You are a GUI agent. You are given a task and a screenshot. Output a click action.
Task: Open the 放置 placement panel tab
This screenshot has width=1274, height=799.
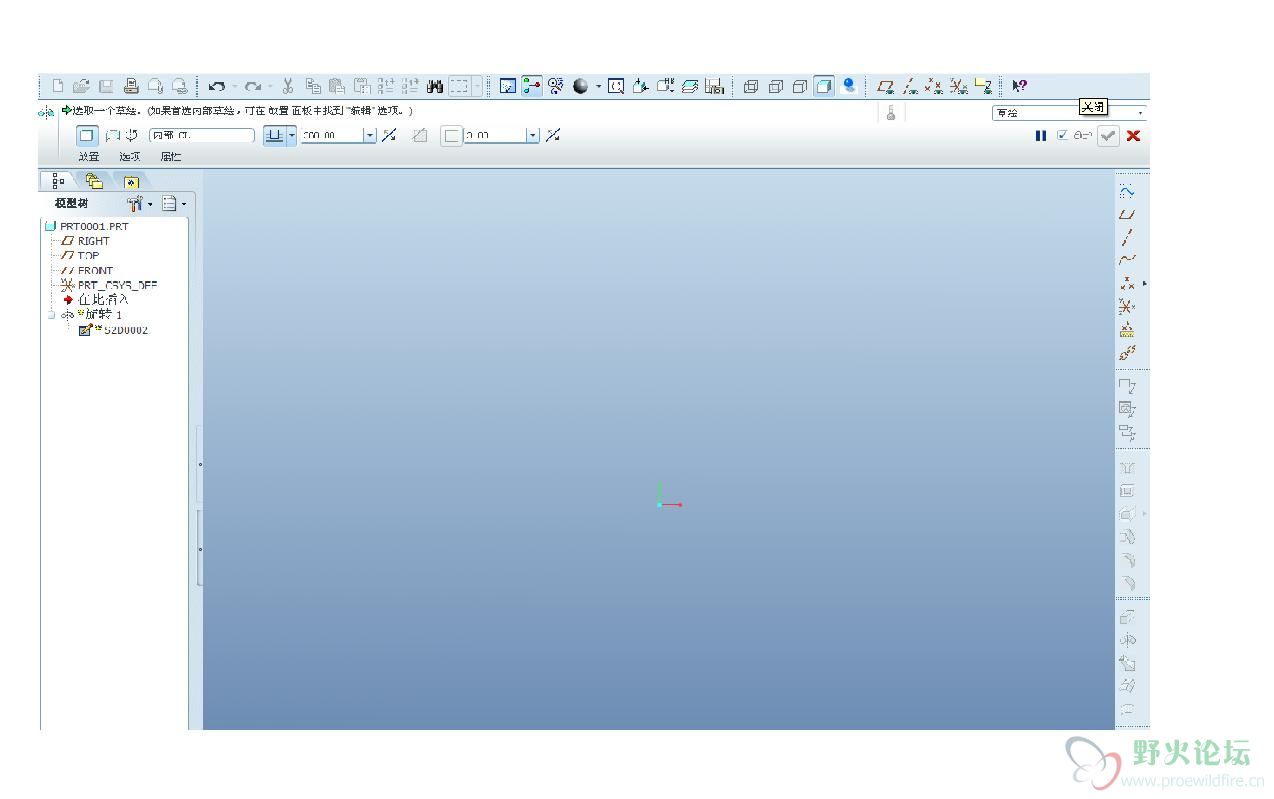click(x=89, y=157)
